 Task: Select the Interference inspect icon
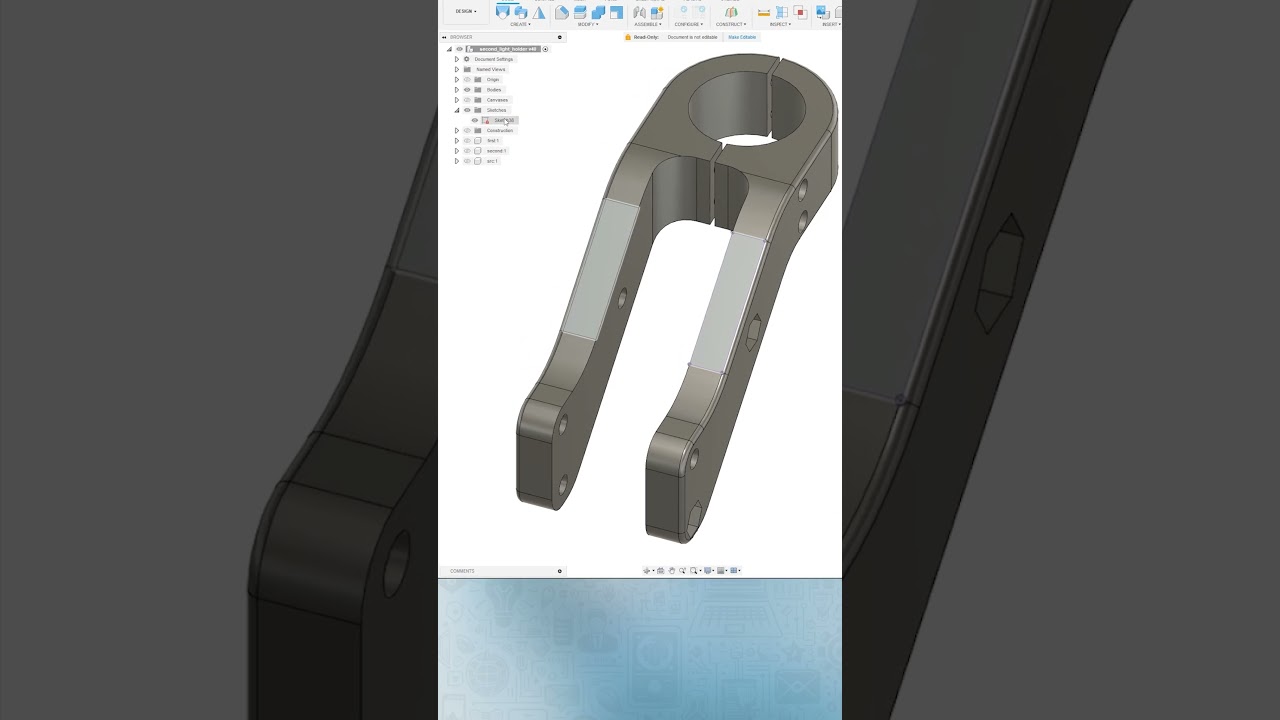click(782, 12)
